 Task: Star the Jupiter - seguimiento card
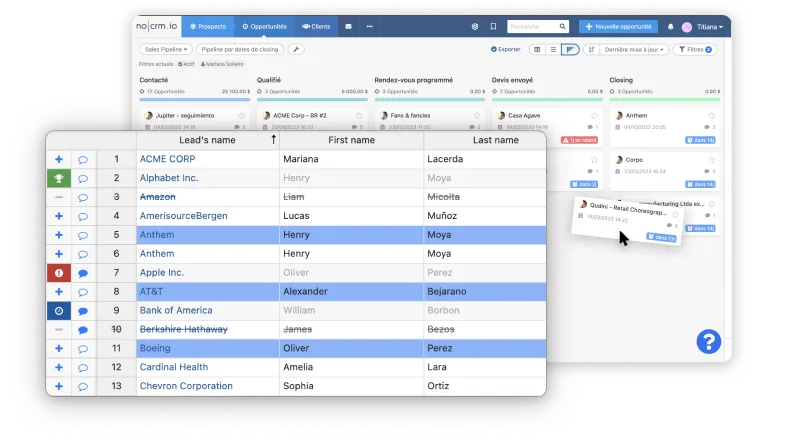[242, 115]
